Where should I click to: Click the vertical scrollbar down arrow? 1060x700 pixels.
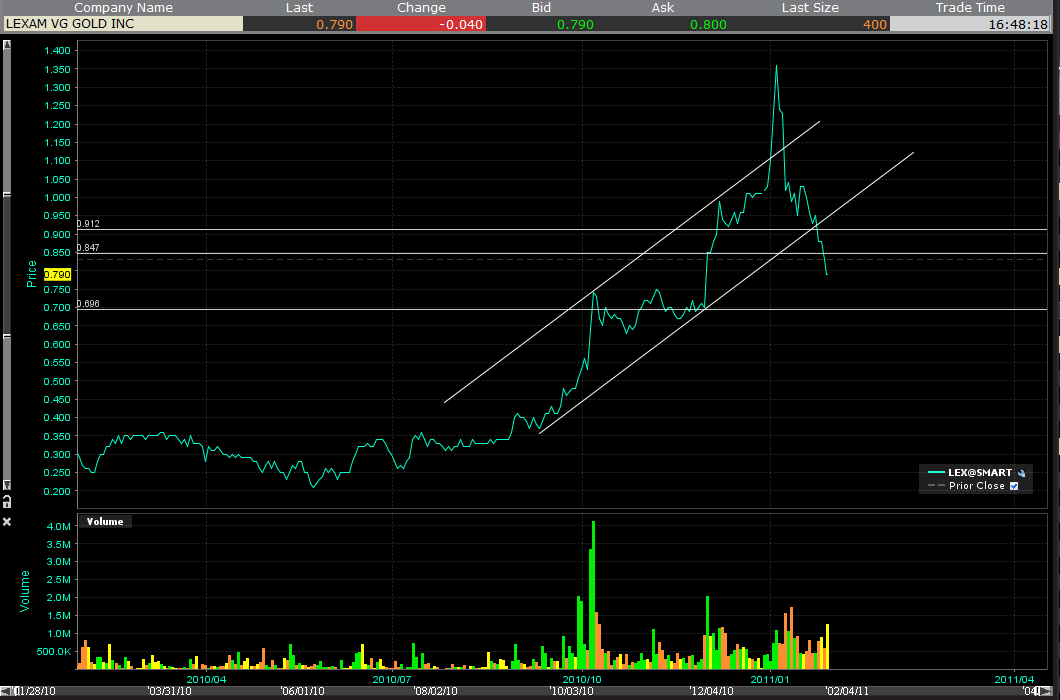click(x=7, y=485)
